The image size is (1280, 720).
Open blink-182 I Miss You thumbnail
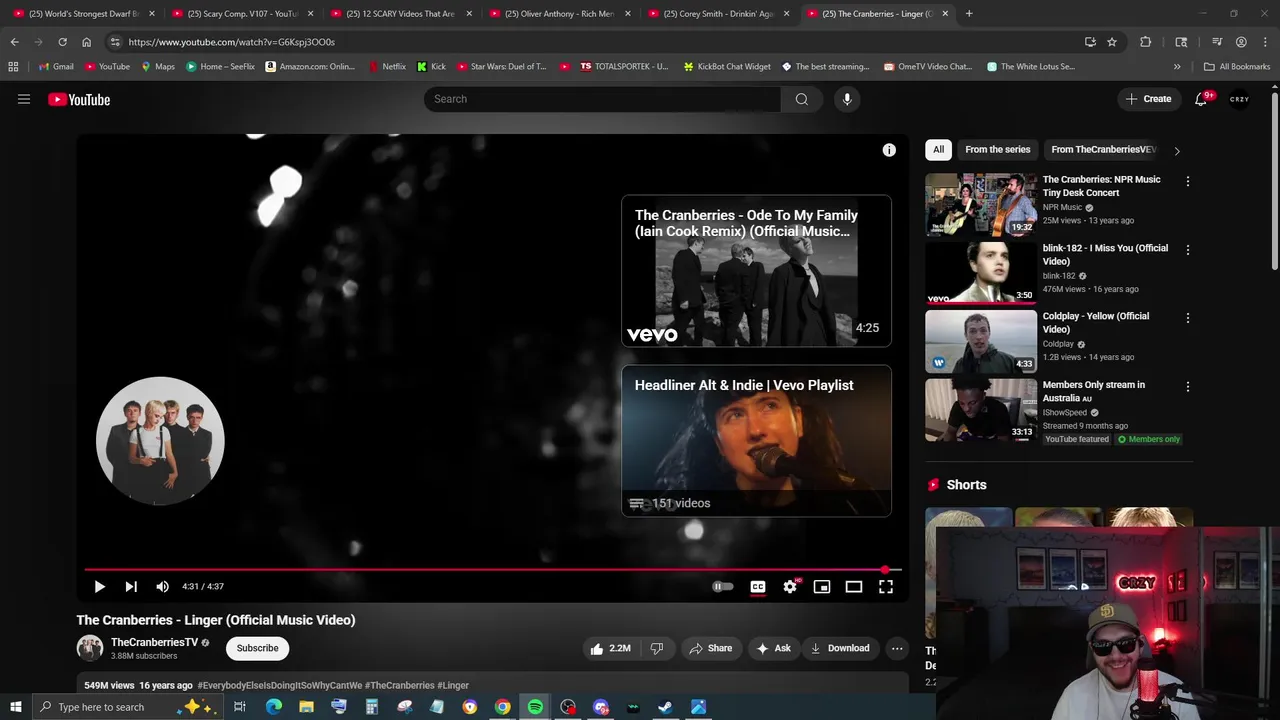tap(981, 273)
